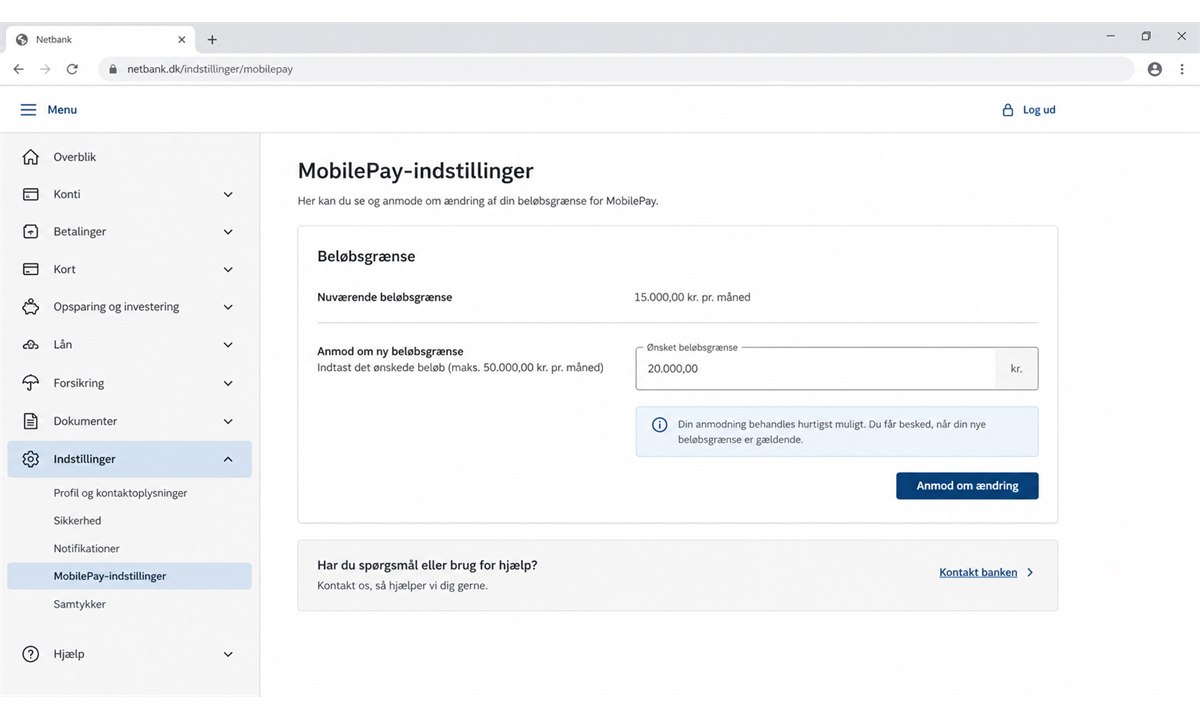
Task: Click the Betalinger payments icon
Action: (31, 232)
